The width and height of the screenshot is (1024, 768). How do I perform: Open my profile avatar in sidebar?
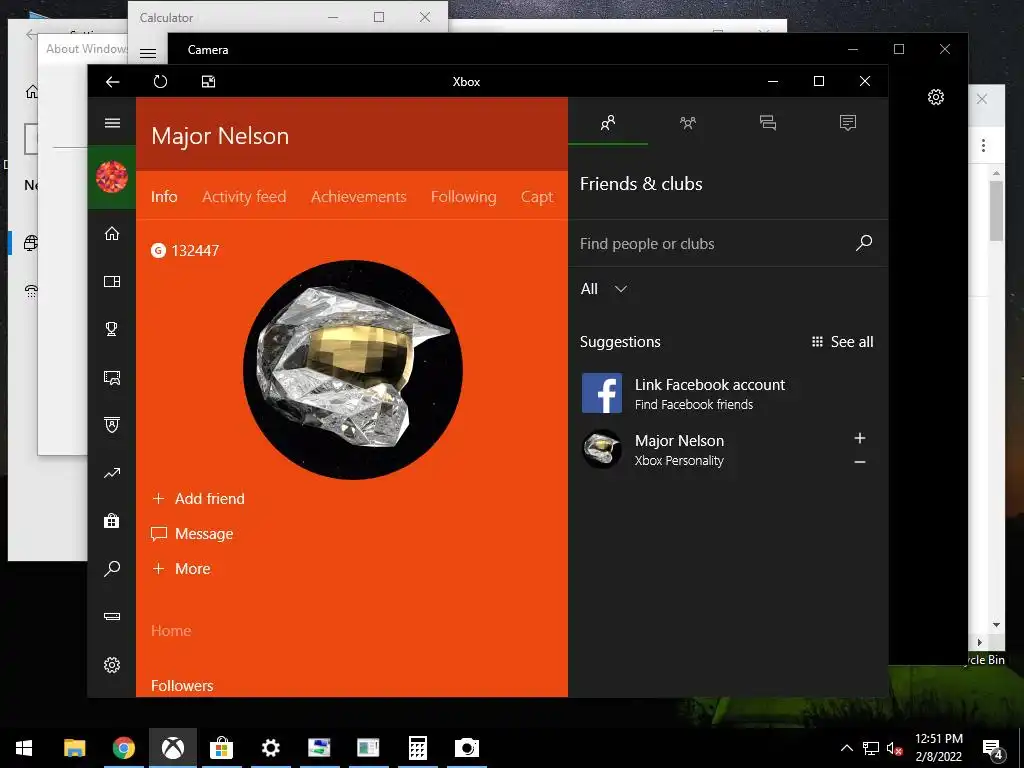point(112,177)
